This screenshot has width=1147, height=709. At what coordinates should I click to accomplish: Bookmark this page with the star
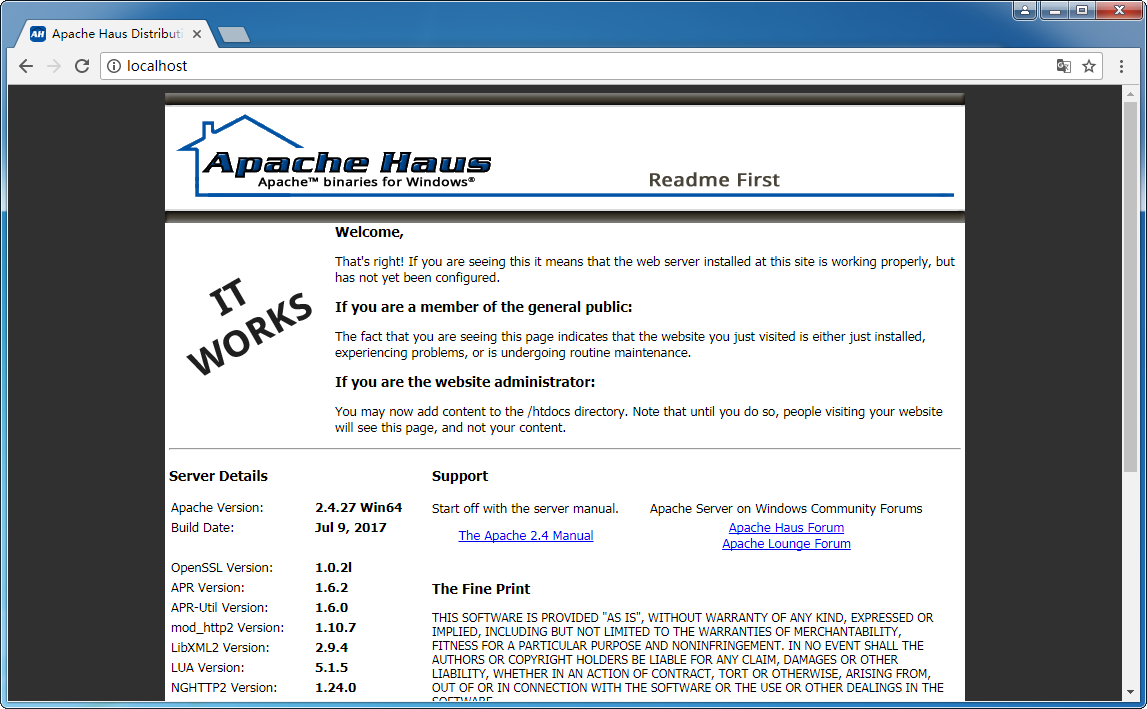pyautogui.click(x=1089, y=66)
